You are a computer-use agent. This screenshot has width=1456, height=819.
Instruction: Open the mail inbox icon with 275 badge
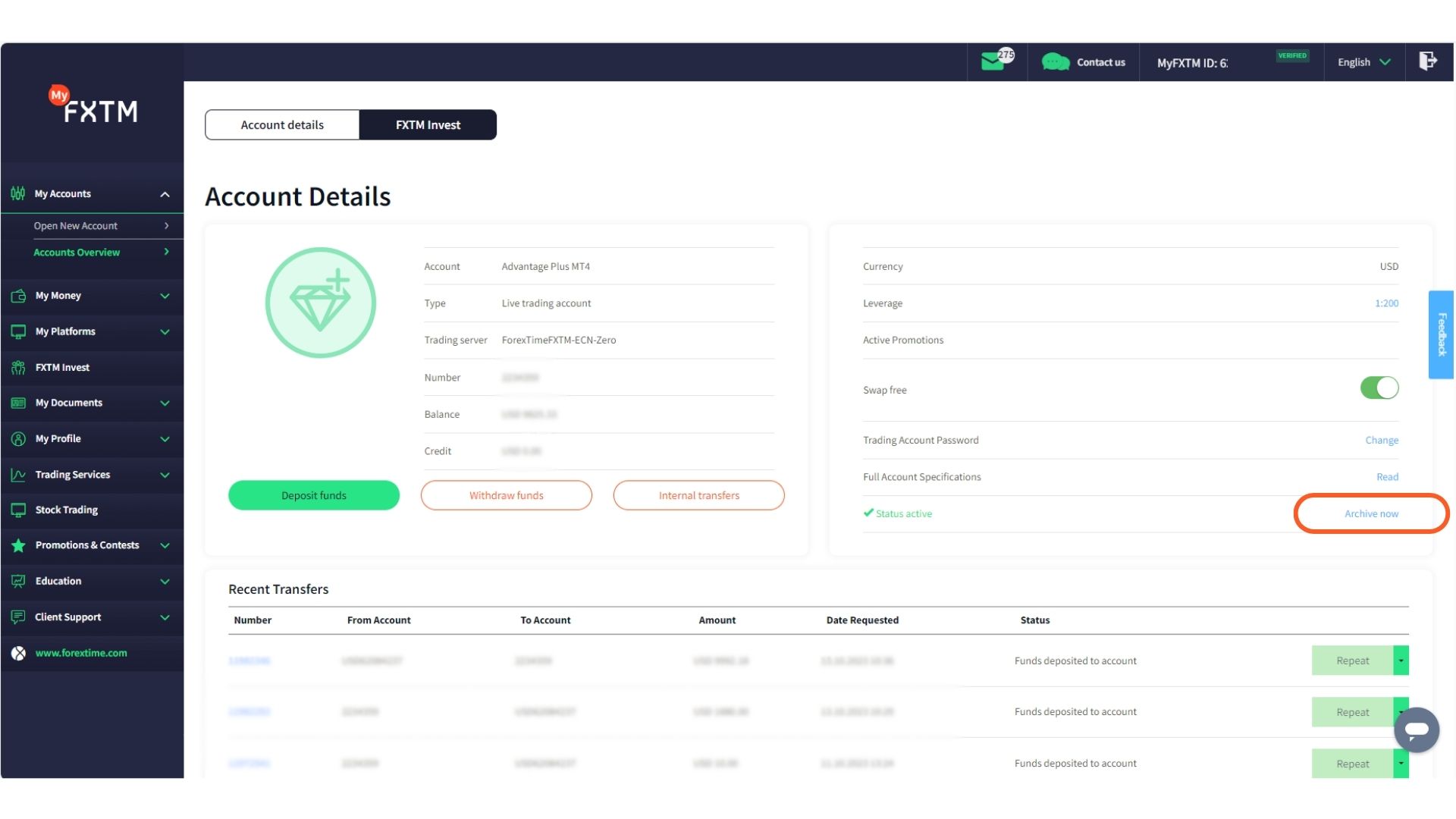coord(997,61)
